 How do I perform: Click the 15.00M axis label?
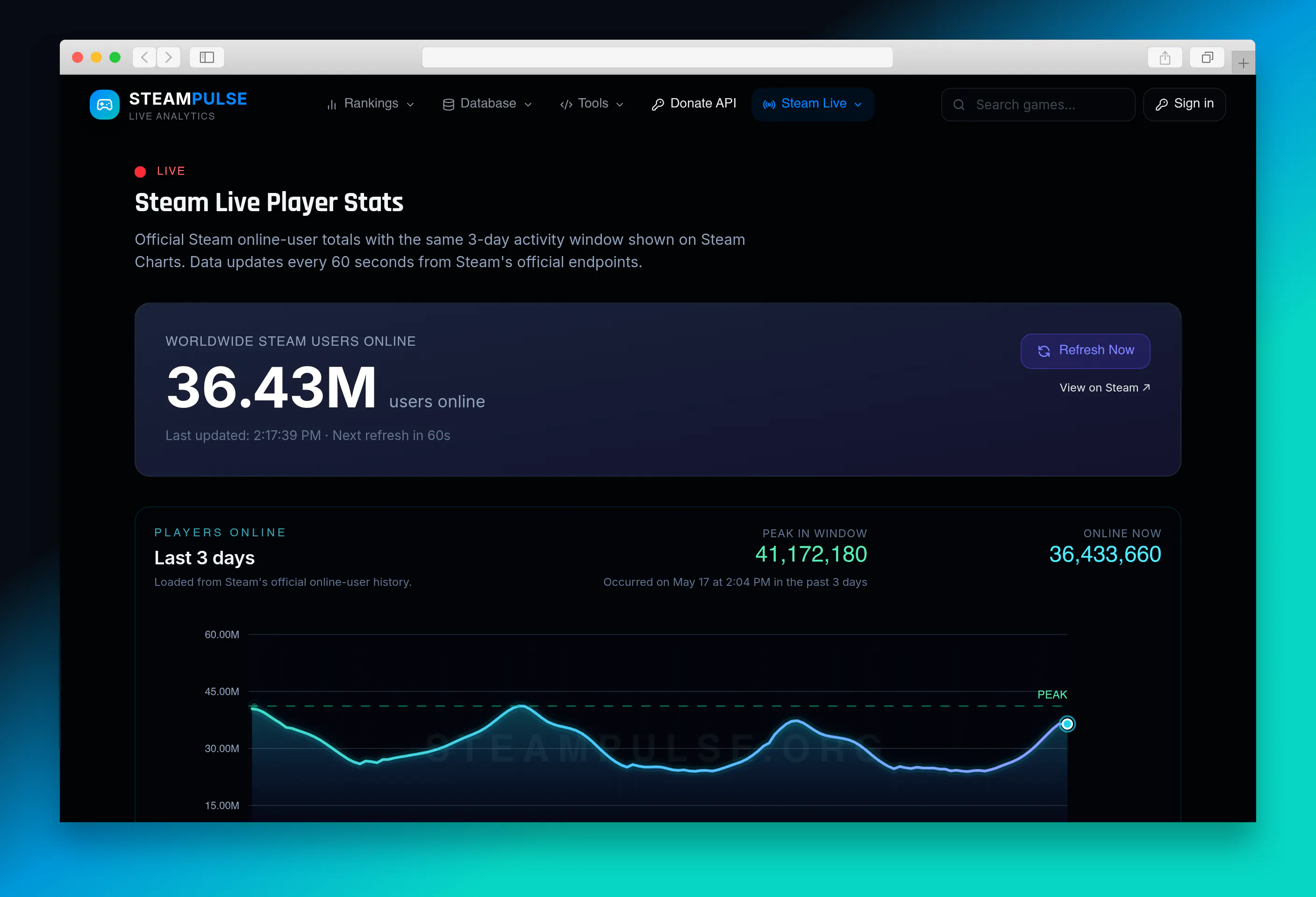coord(222,806)
